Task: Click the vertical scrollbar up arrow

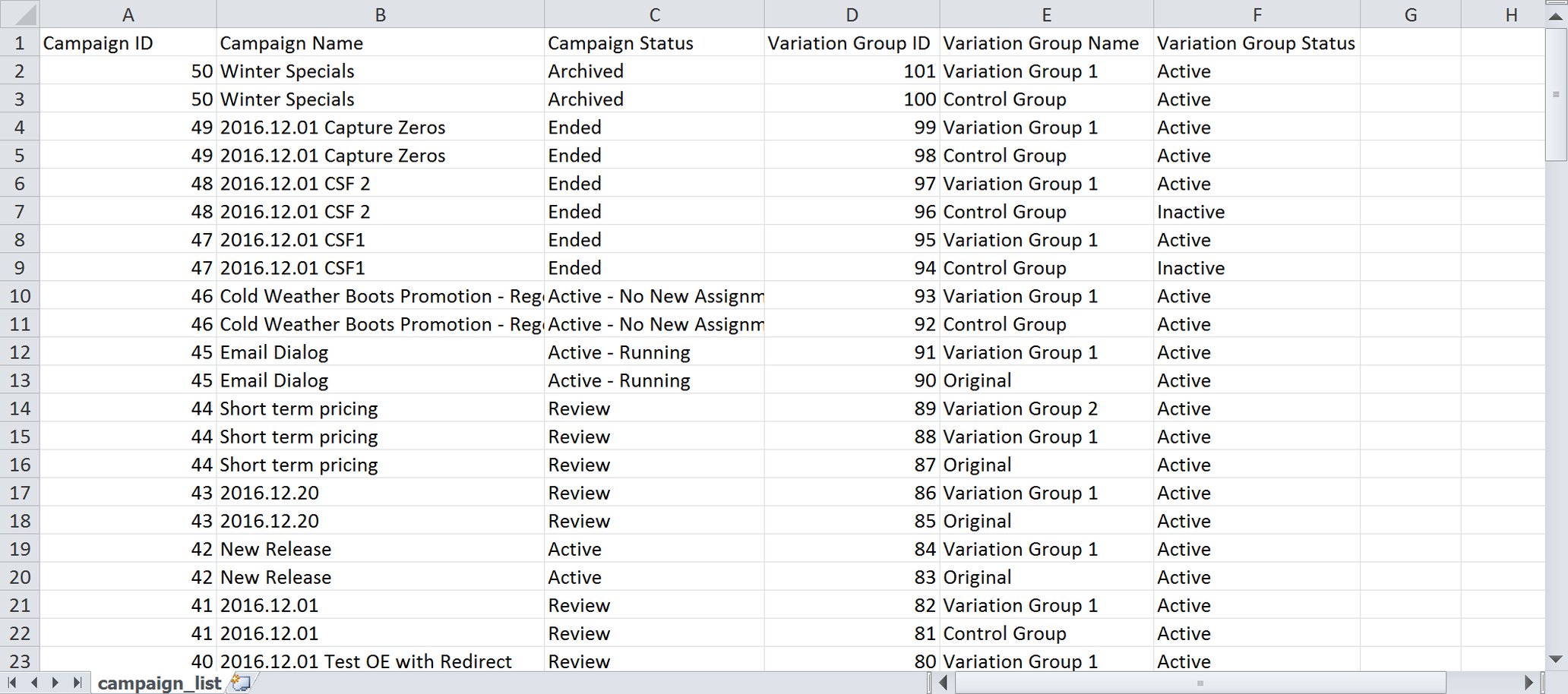Action: [1556, 16]
